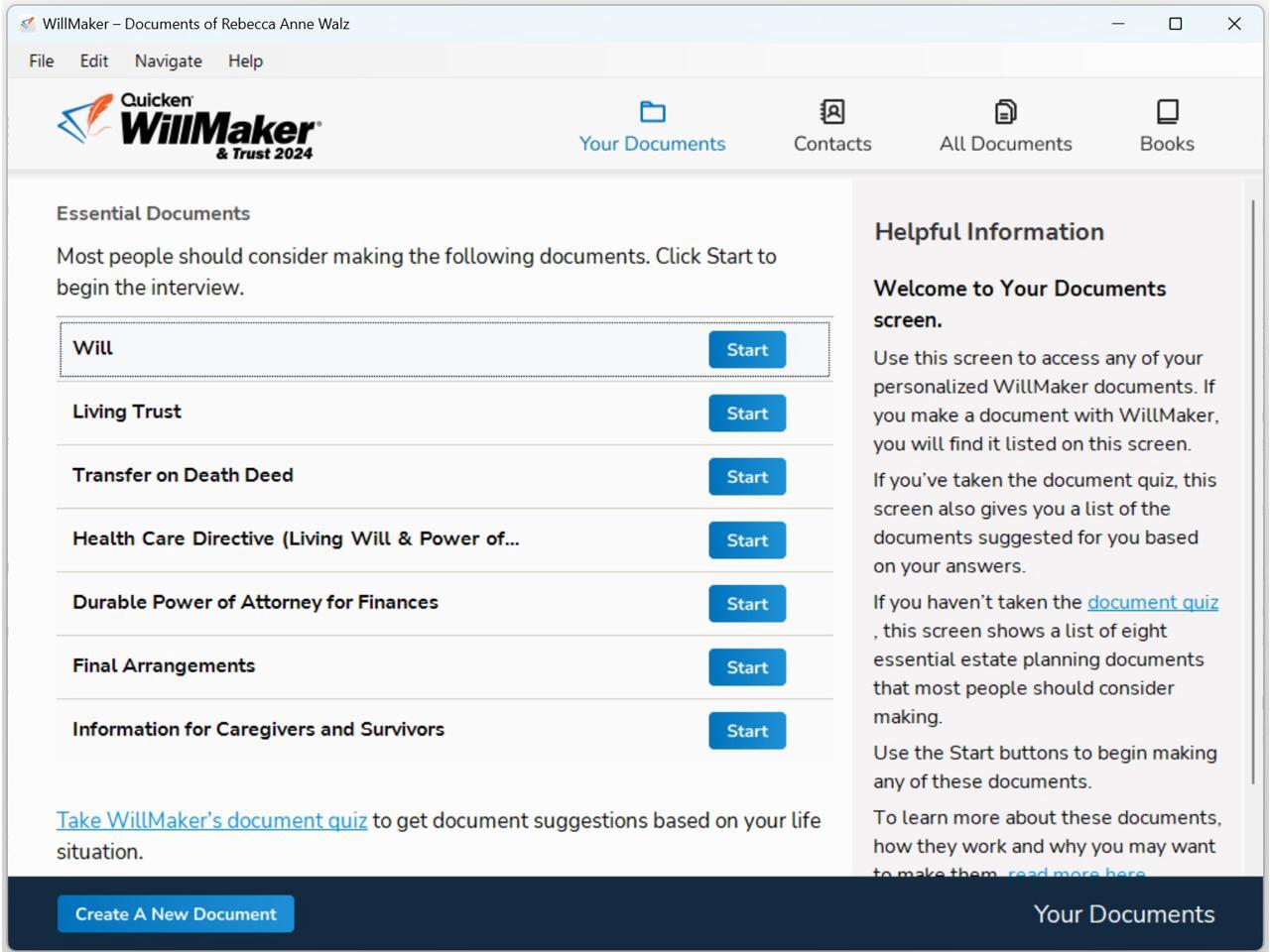Click the WillMaker title bar app icon
This screenshot has height=952, width=1270.
tap(27, 24)
